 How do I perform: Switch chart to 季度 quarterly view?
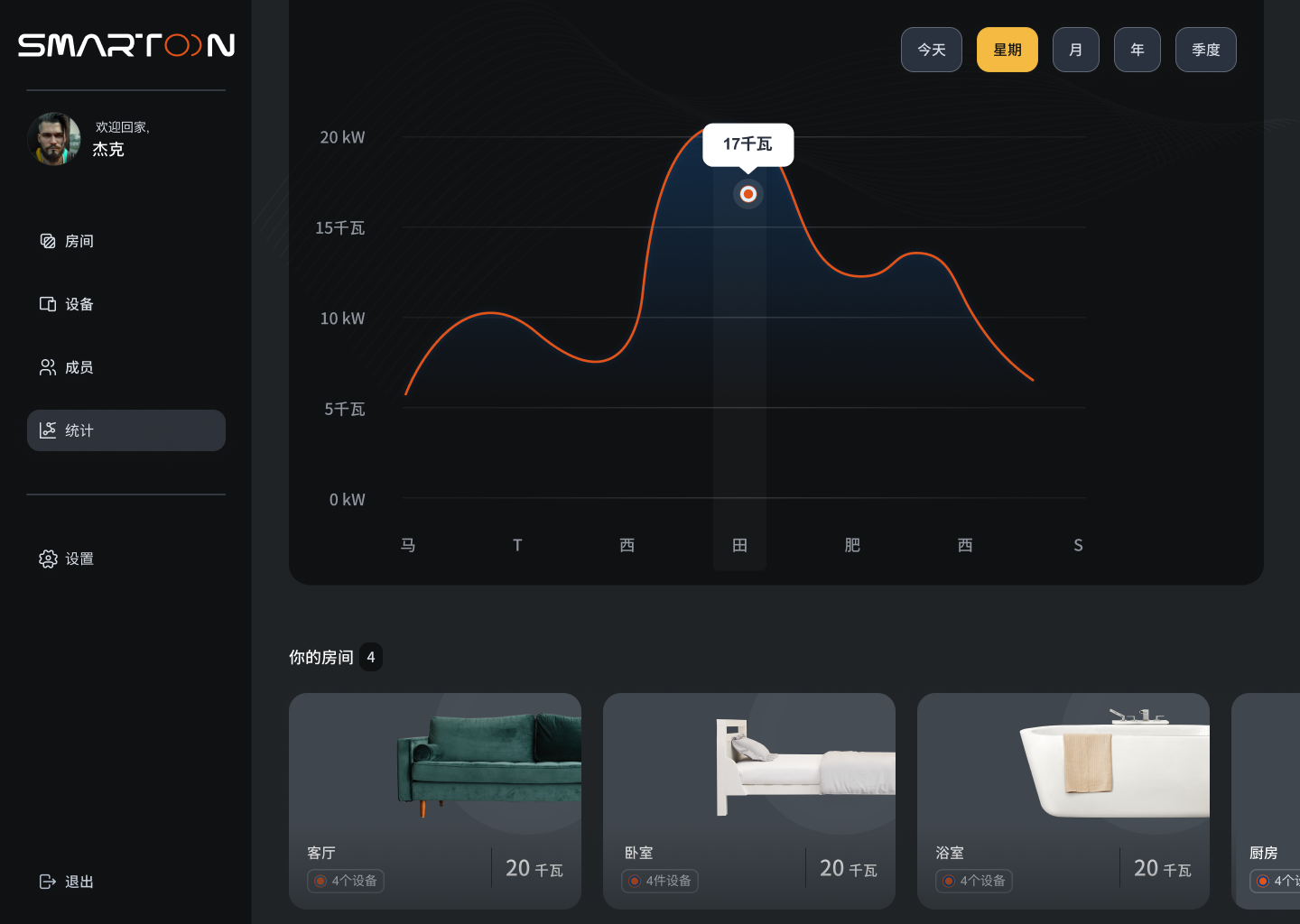coord(1205,50)
